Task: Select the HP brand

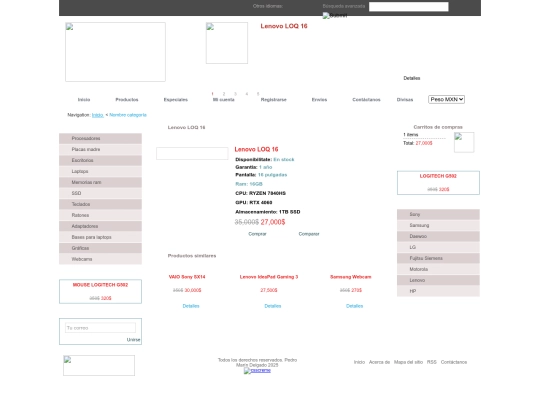Action: tap(438, 291)
